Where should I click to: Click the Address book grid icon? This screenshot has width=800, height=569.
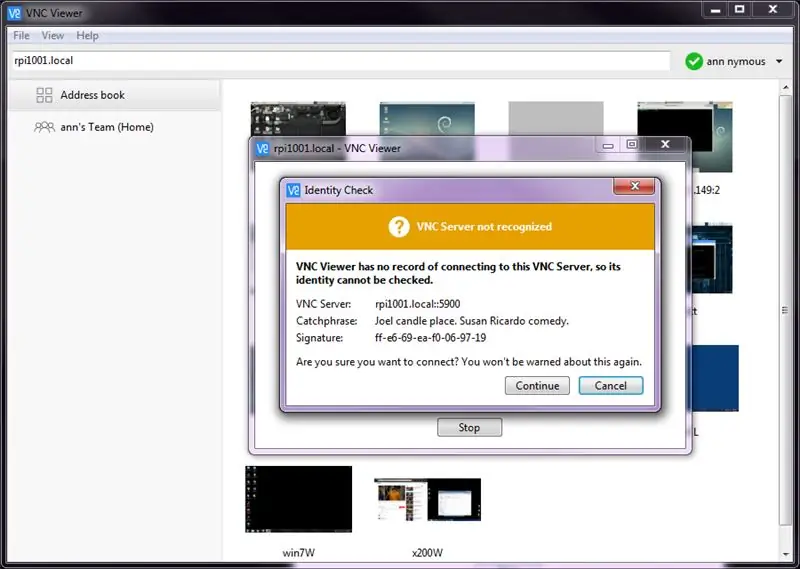(x=44, y=95)
